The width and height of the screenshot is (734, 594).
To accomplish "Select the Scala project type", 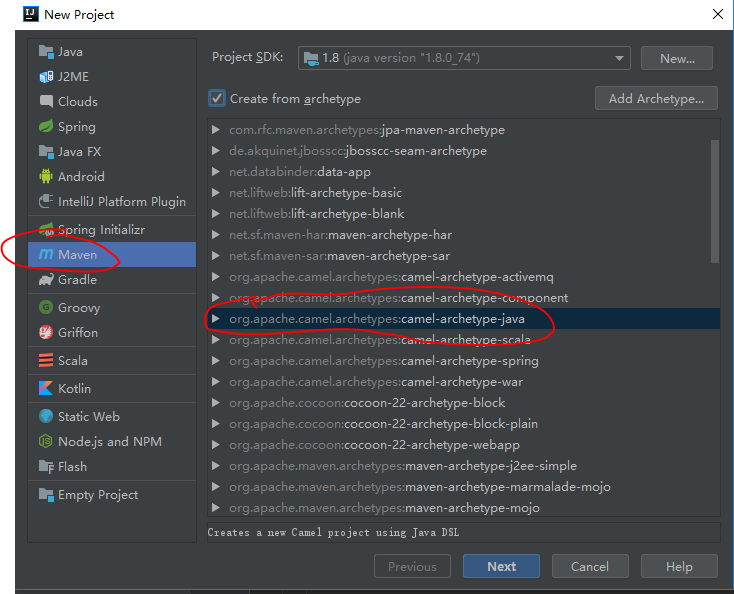I will 112,360.
